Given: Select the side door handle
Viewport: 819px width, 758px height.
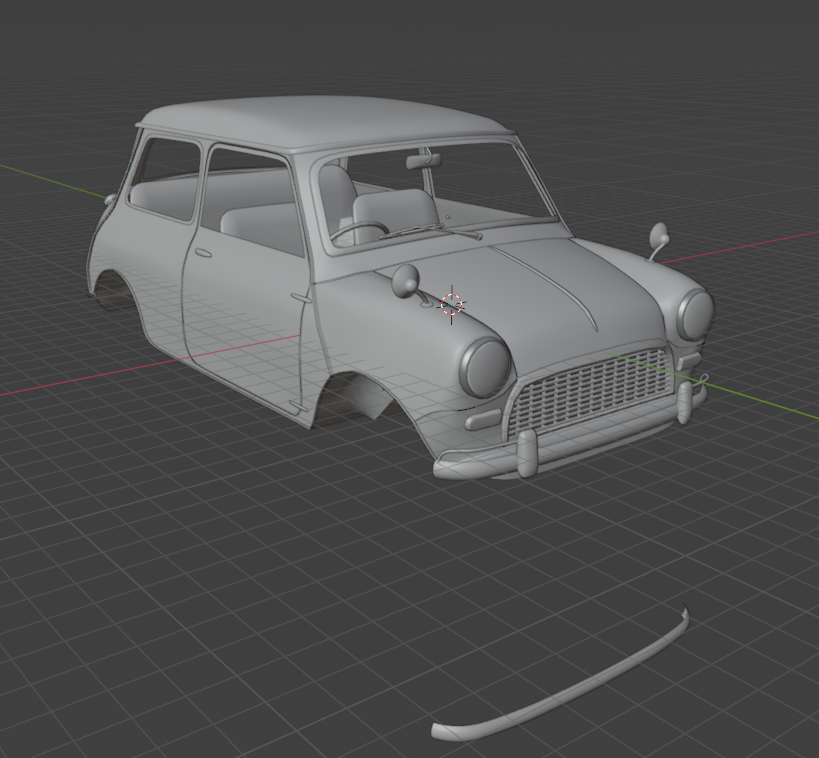Looking at the screenshot, I should tap(203, 253).
